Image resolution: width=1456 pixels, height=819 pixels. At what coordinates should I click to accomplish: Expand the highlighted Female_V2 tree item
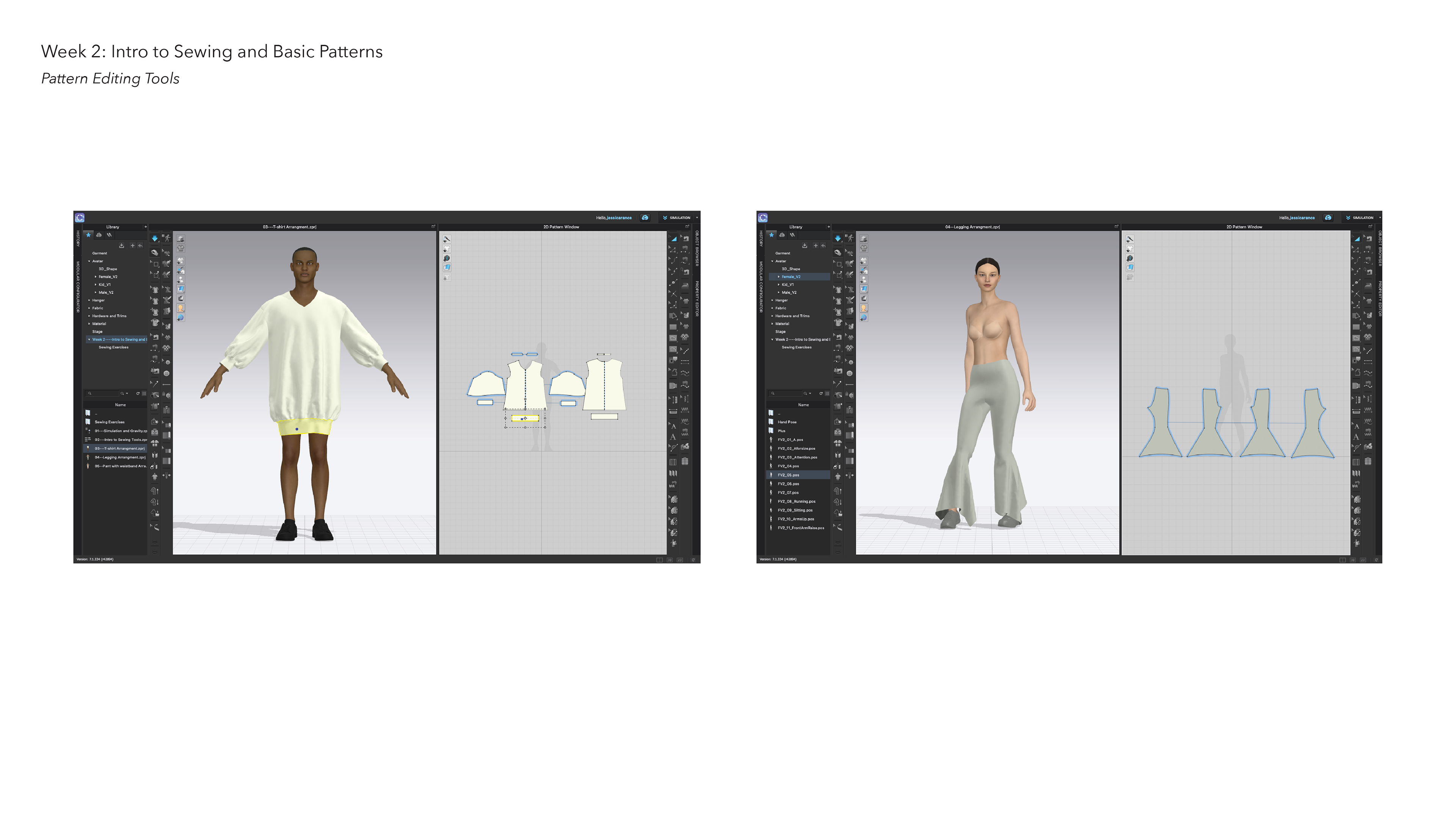[x=778, y=277]
